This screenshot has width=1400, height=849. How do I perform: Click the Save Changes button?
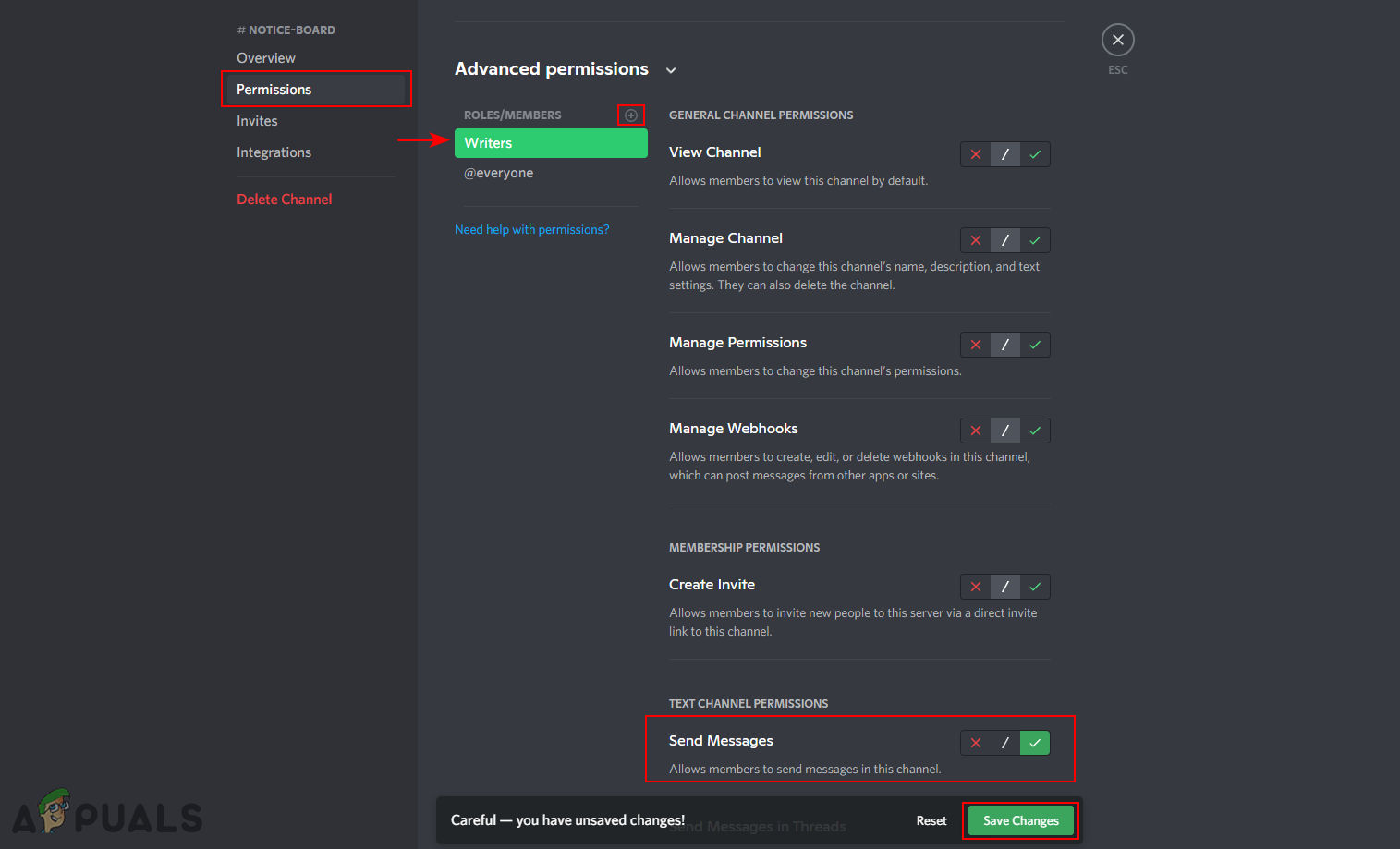[x=1020, y=820]
